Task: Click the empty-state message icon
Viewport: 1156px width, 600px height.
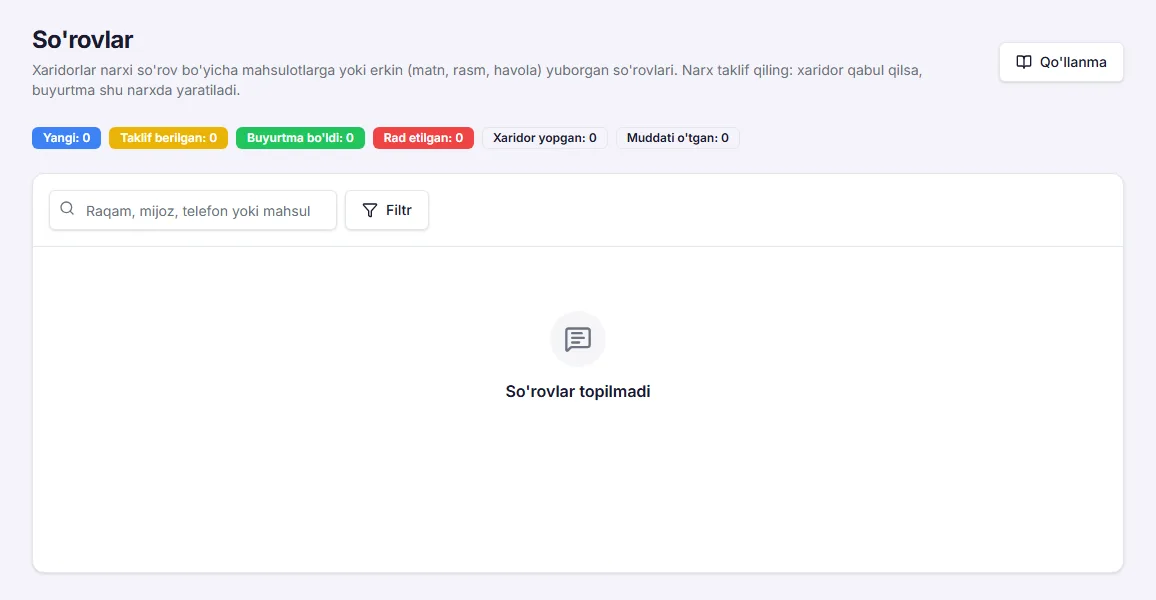Action: (578, 339)
